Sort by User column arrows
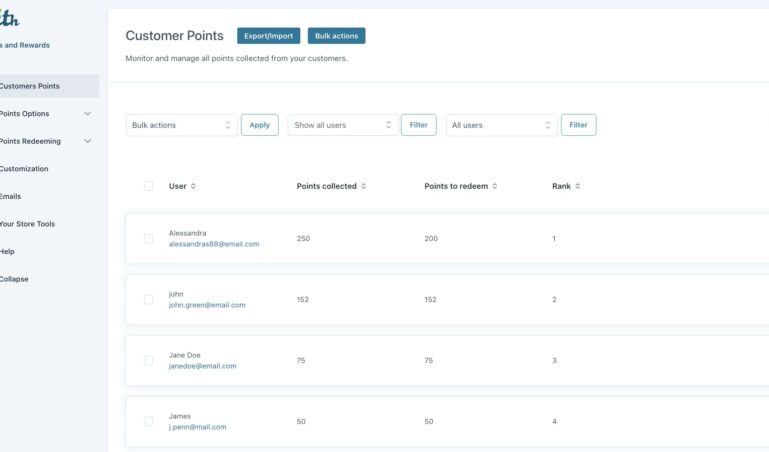The width and height of the screenshot is (769, 452). pos(193,186)
